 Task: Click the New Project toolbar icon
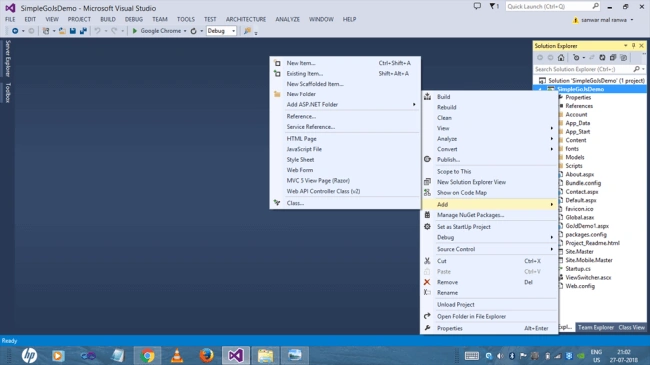46,31
